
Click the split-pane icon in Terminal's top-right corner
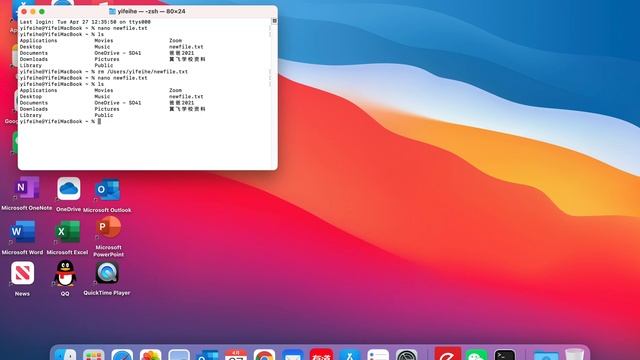[274, 21]
